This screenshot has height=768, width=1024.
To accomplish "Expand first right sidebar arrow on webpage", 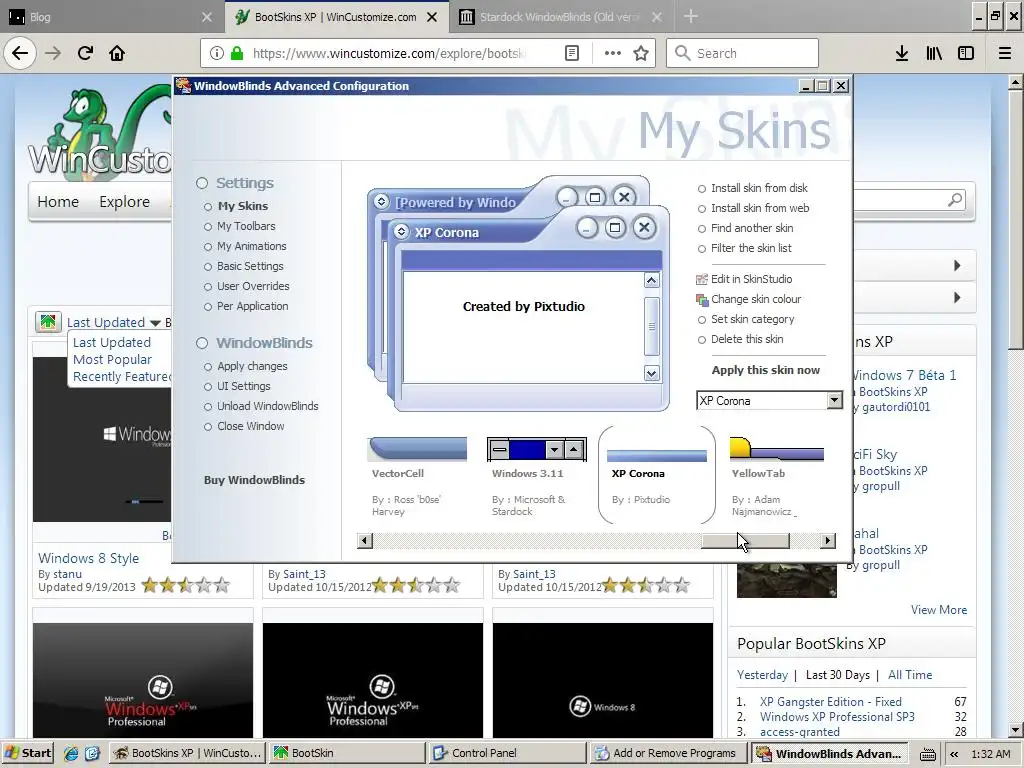I will [957, 265].
